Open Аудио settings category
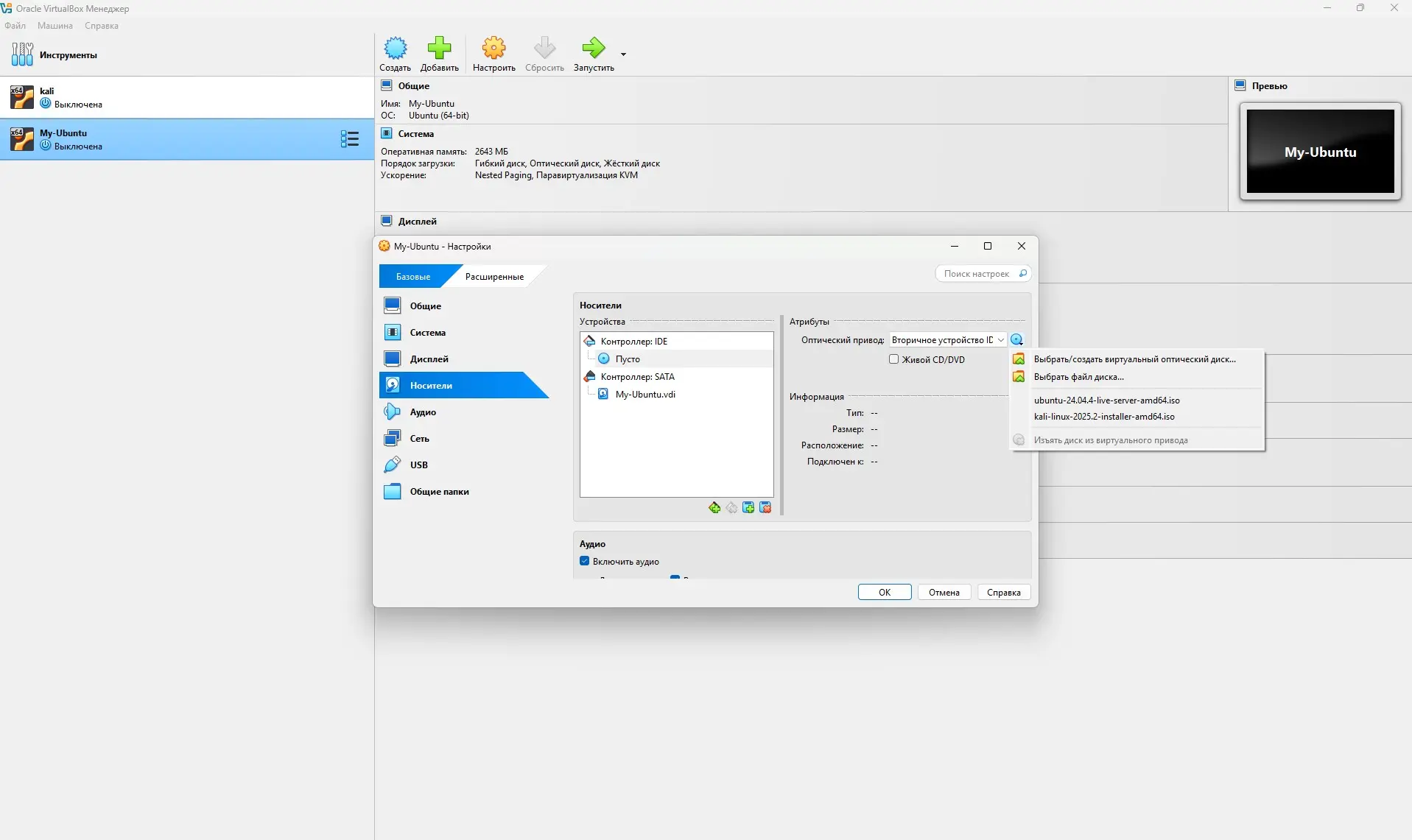Image resolution: width=1412 pixels, height=840 pixels. (464, 412)
